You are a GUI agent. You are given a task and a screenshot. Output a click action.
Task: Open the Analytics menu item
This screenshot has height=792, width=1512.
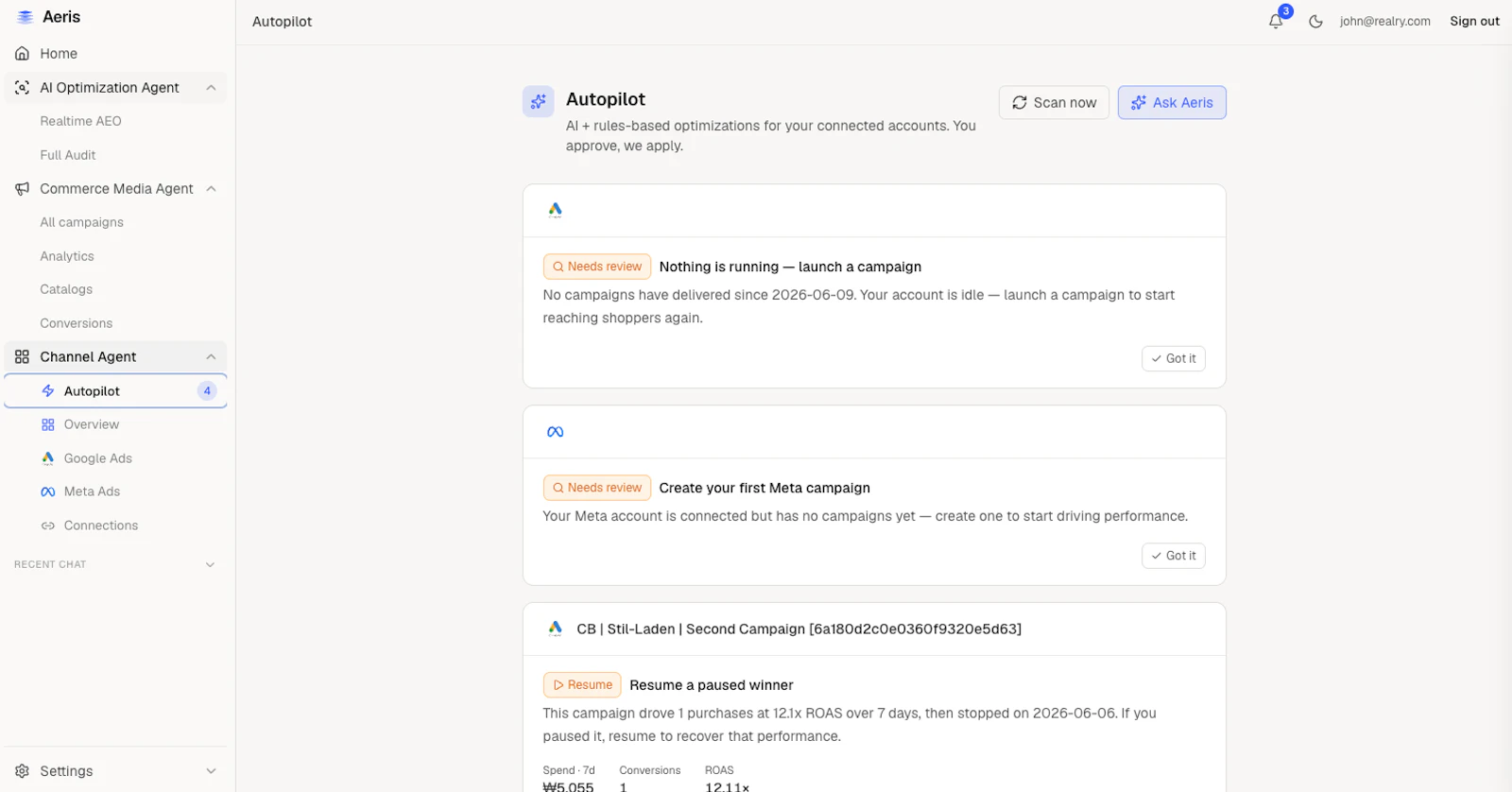[67, 256]
